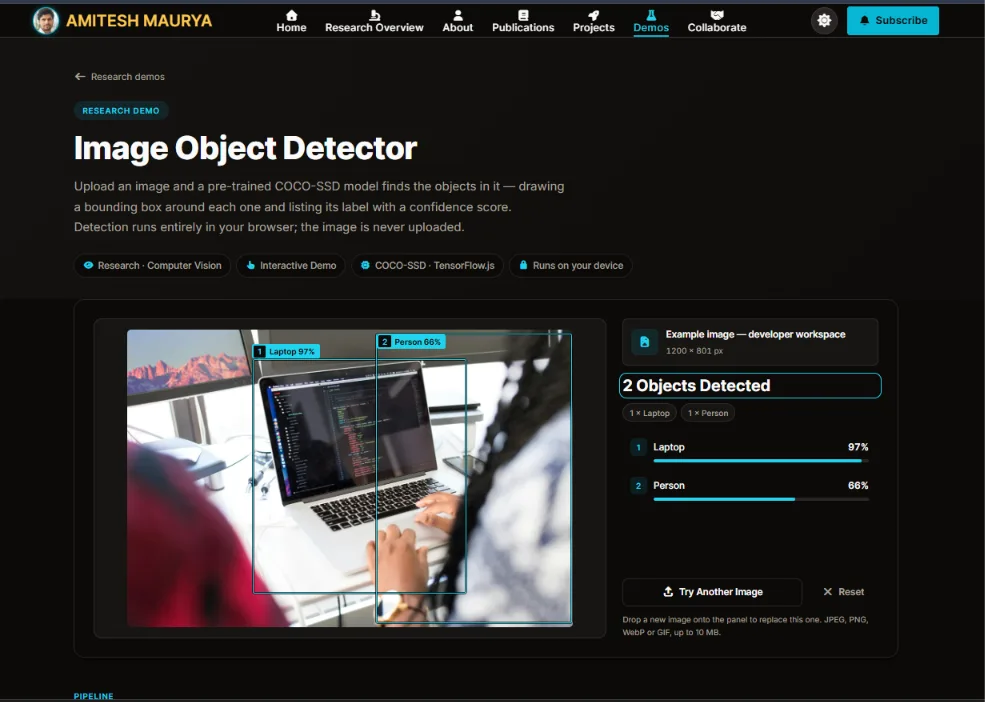
Task: Click the COCO-SSD · TensorFlow.js tag
Action: pos(427,265)
